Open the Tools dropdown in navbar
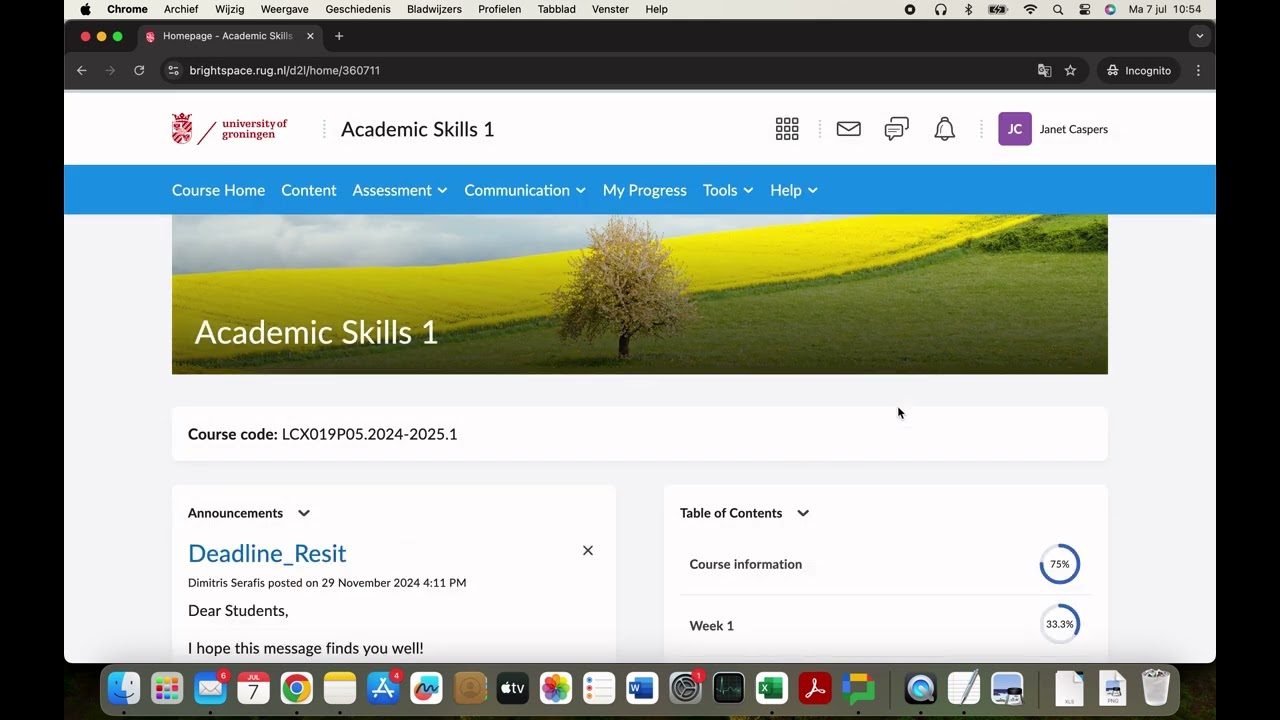The width and height of the screenshot is (1280, 720). [x=727, y=190]
